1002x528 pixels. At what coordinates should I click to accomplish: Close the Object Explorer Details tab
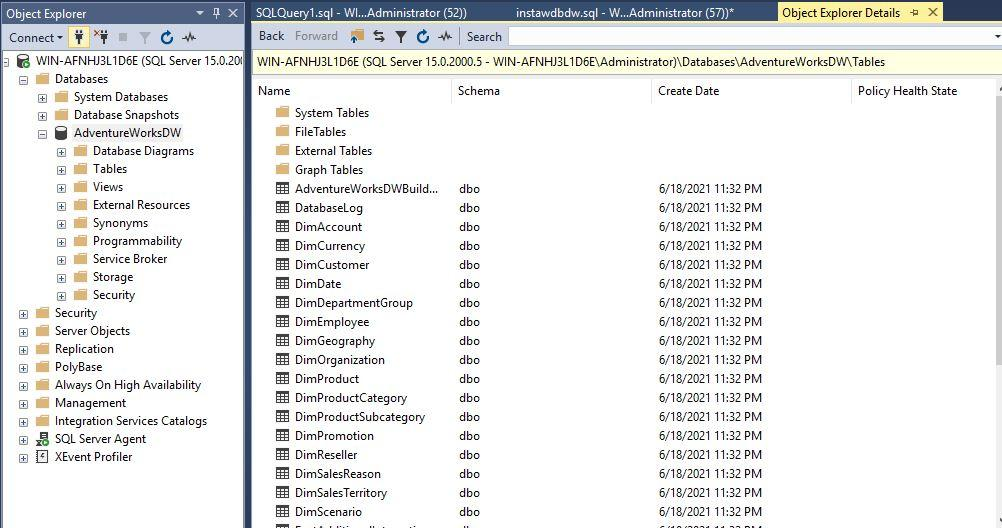(933, 12)
